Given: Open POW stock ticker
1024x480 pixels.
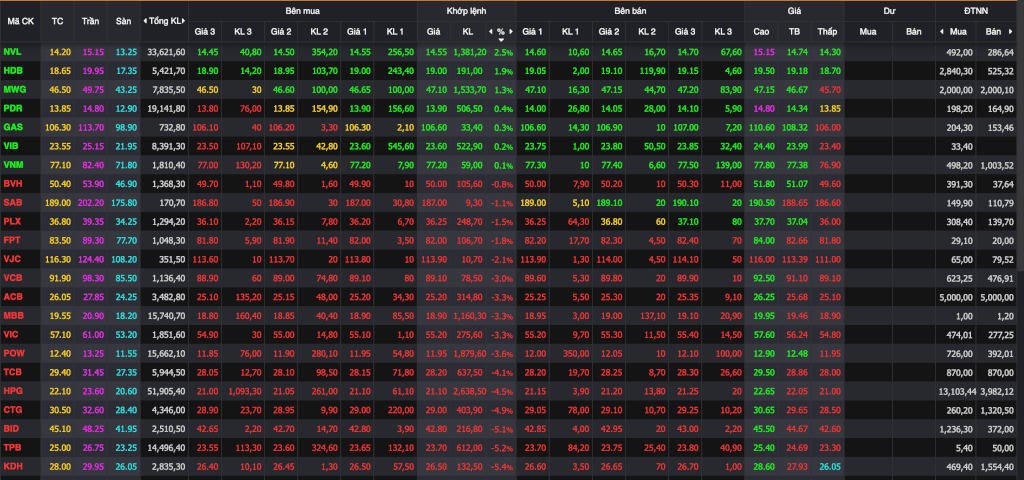Looking at the screenshot, I should [14, 354].
